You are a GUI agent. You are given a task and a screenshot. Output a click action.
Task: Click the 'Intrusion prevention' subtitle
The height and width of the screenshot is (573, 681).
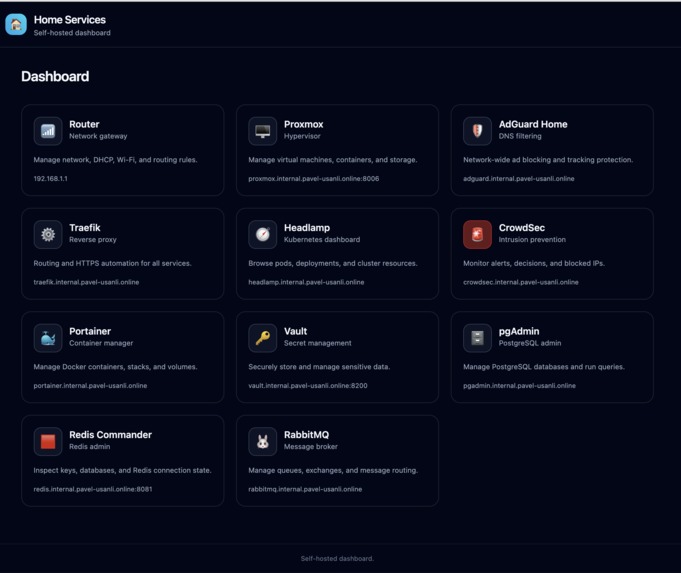pos(532,239)
